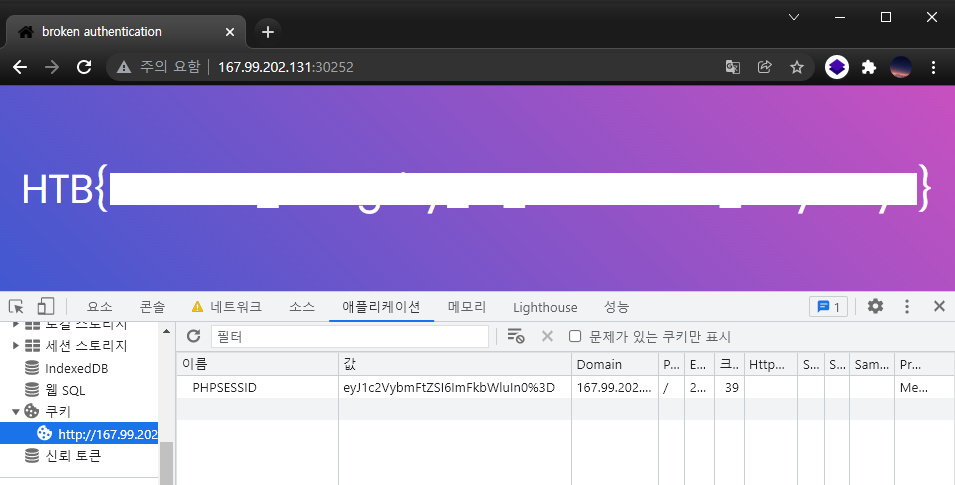Select 신뢰 토큰 in the sidebar
This screenshot has width=955, height=485.
click(73, 456)
